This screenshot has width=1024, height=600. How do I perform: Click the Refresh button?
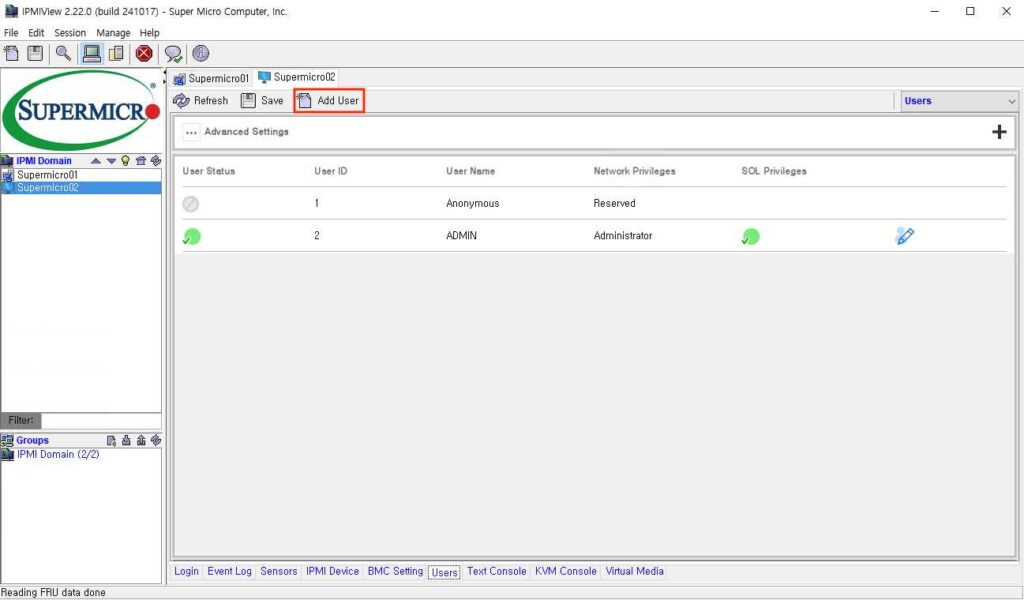200,101
